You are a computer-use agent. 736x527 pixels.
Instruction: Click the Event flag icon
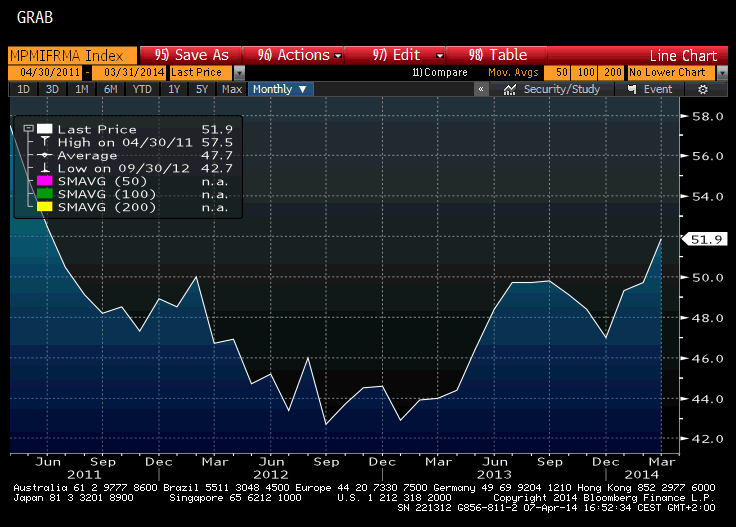tap(632, 89)
